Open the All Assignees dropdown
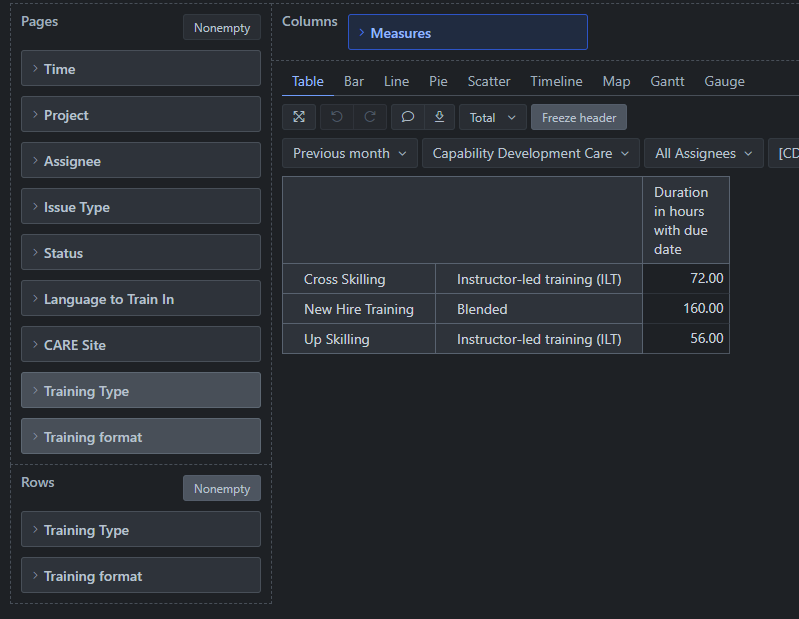Viewport: 799px width, 619px height. coord(704,153)
